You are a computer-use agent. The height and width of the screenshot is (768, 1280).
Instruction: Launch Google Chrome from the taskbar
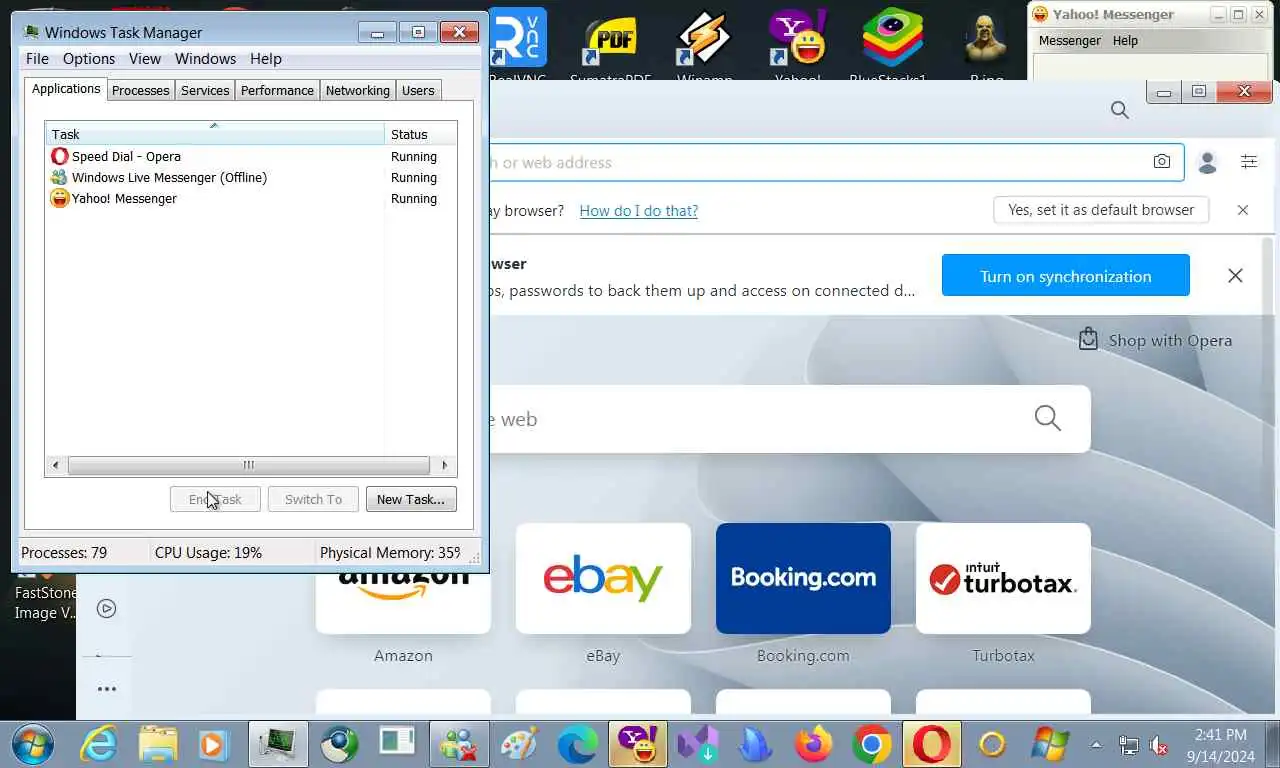pos(872,744)
